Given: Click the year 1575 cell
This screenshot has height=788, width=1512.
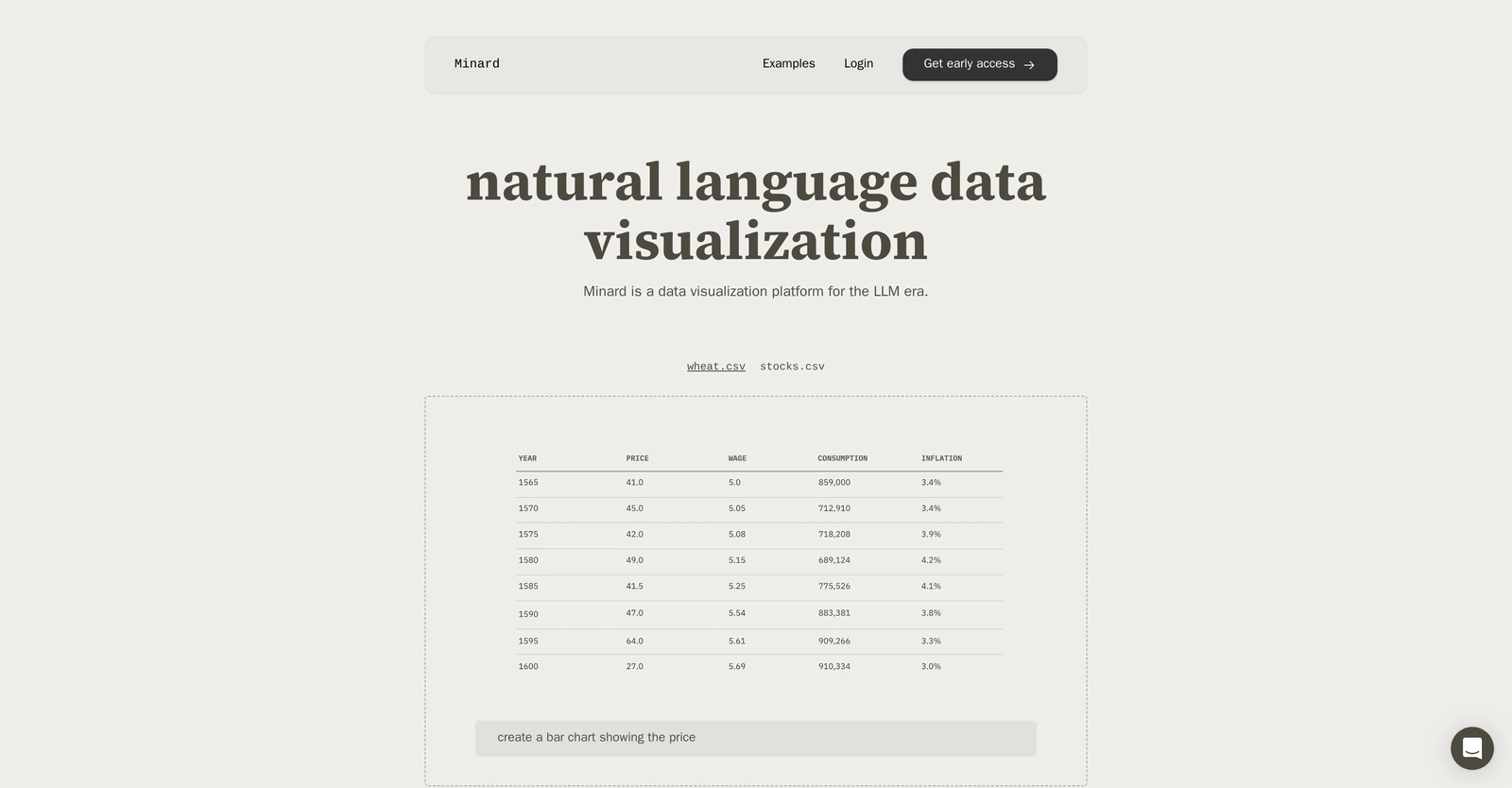Looking at the screenshot, I should click(528, 535).
